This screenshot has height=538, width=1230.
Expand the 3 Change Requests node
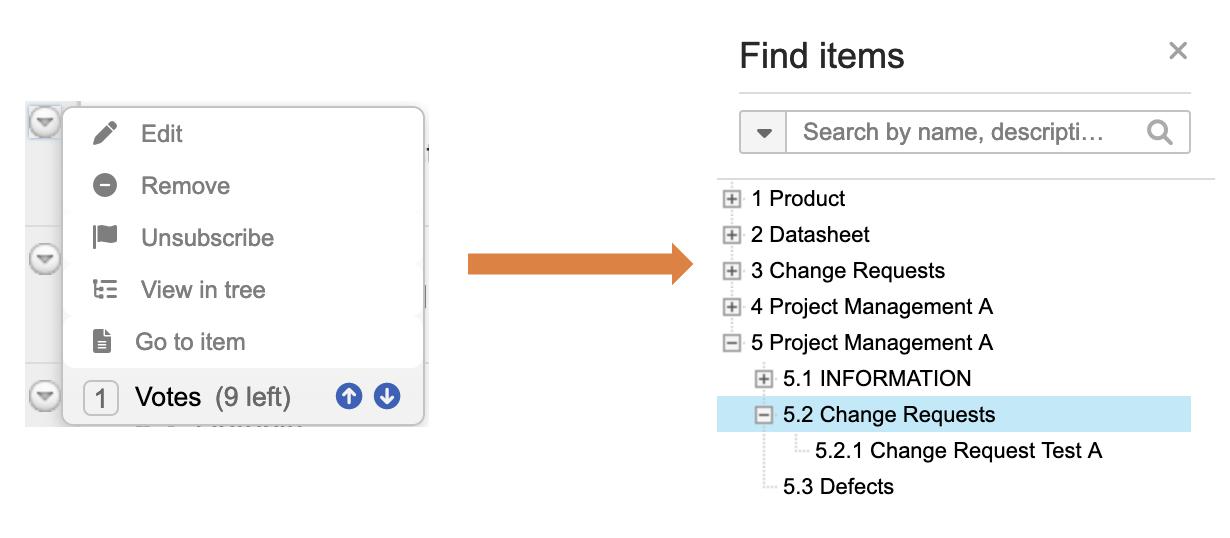(x=732, y=271)
